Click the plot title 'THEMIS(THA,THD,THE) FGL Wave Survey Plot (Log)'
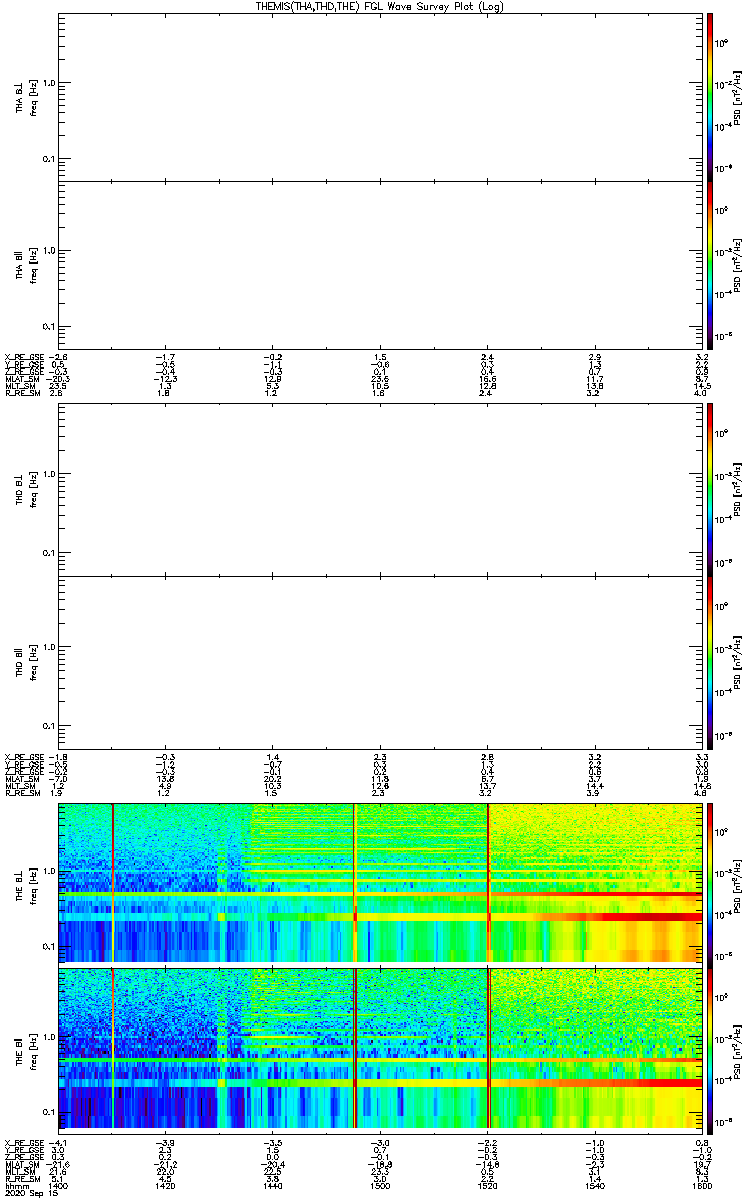 (x=381, y=6)
